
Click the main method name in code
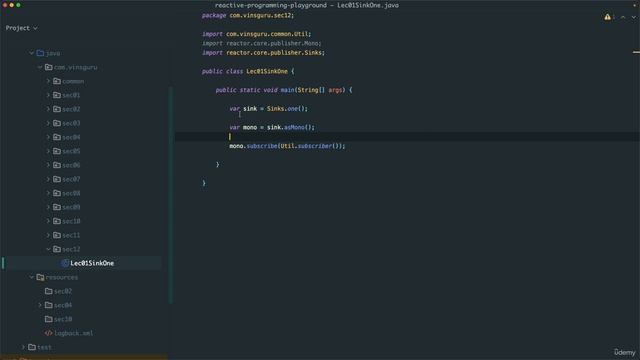coord(287,90)
